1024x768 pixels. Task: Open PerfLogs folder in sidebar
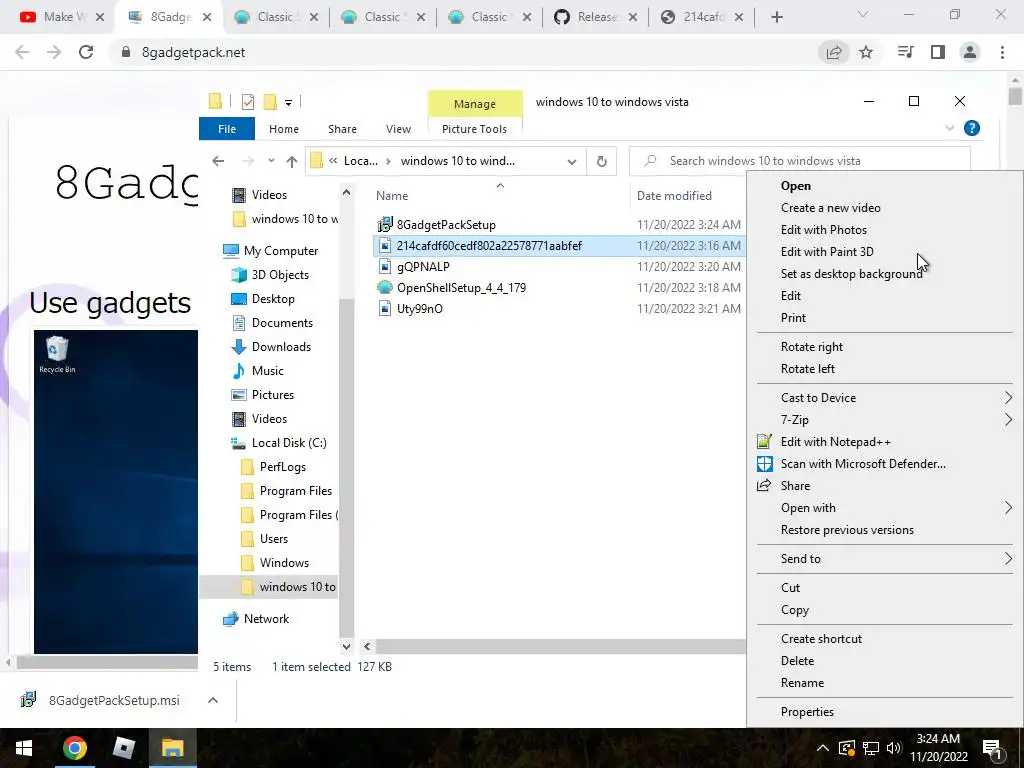(x=283, y=467)
